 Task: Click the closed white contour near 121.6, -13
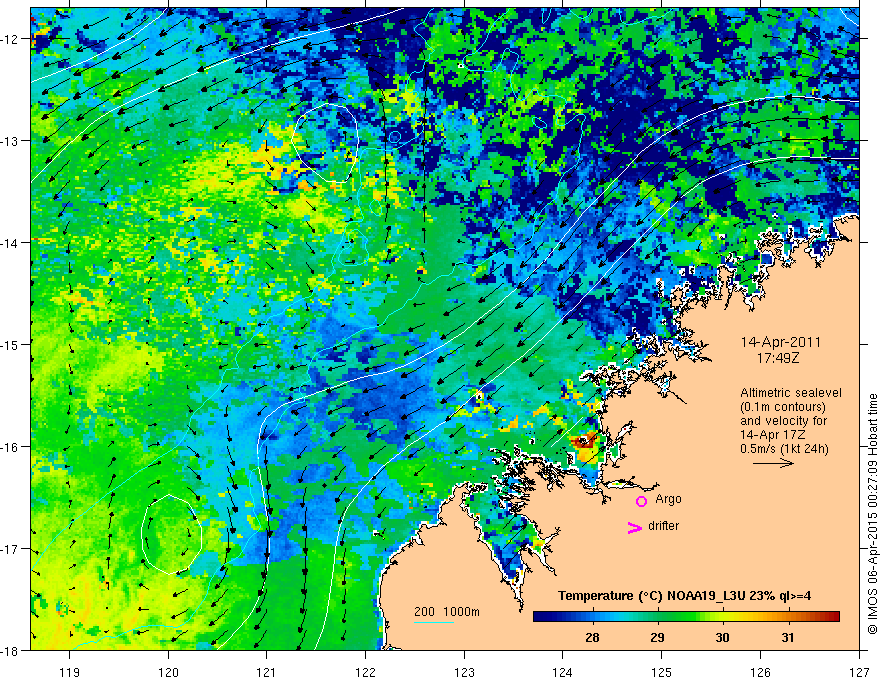coord(324,143)
